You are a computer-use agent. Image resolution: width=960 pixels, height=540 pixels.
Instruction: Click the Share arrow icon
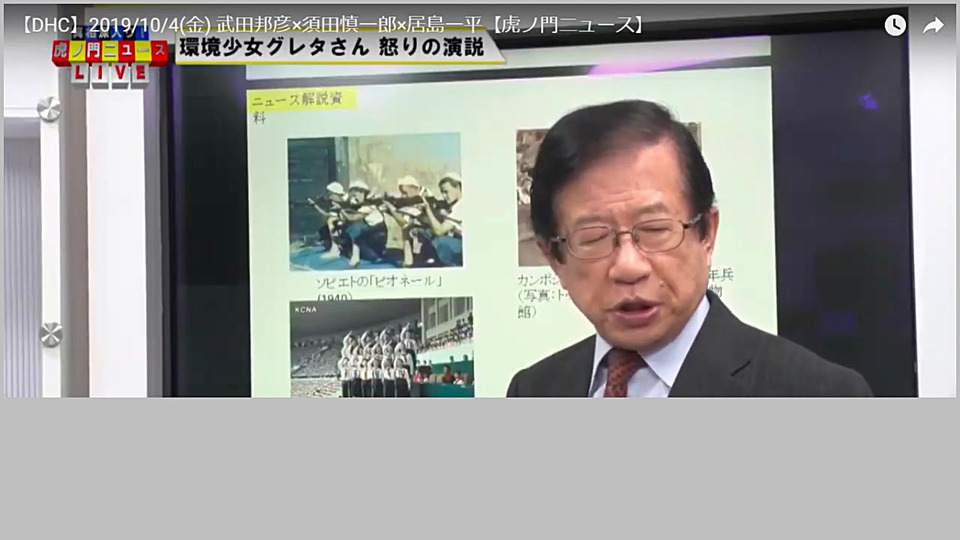click(x=933, y=26)
